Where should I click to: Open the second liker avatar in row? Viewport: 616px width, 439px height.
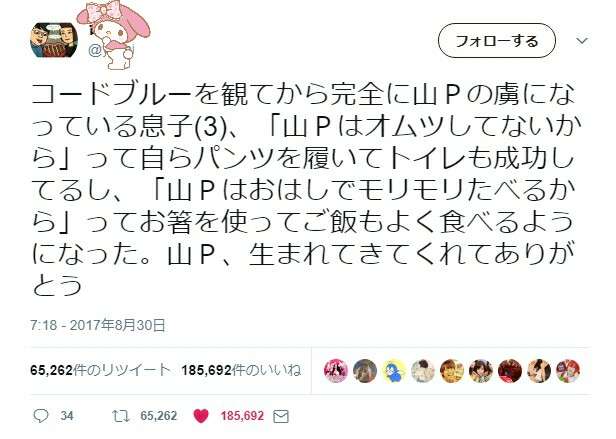[x=365, y=371]
